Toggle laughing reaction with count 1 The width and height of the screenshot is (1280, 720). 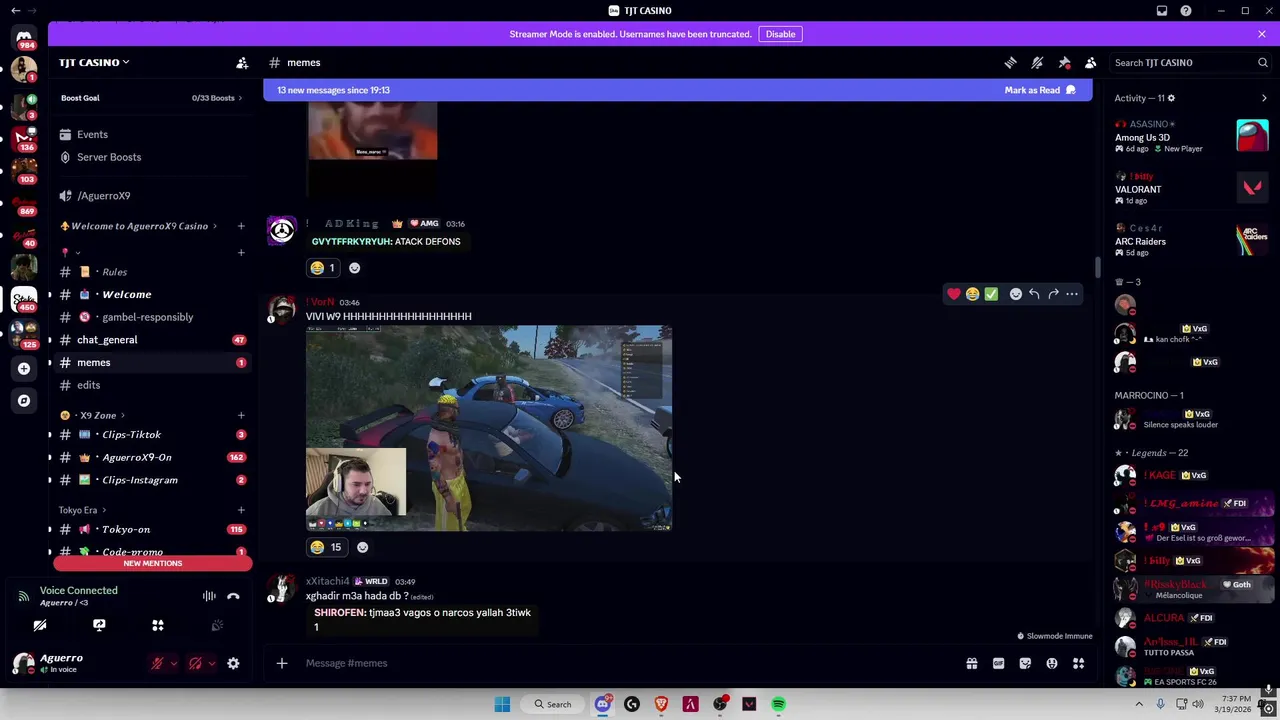point(322,268)
